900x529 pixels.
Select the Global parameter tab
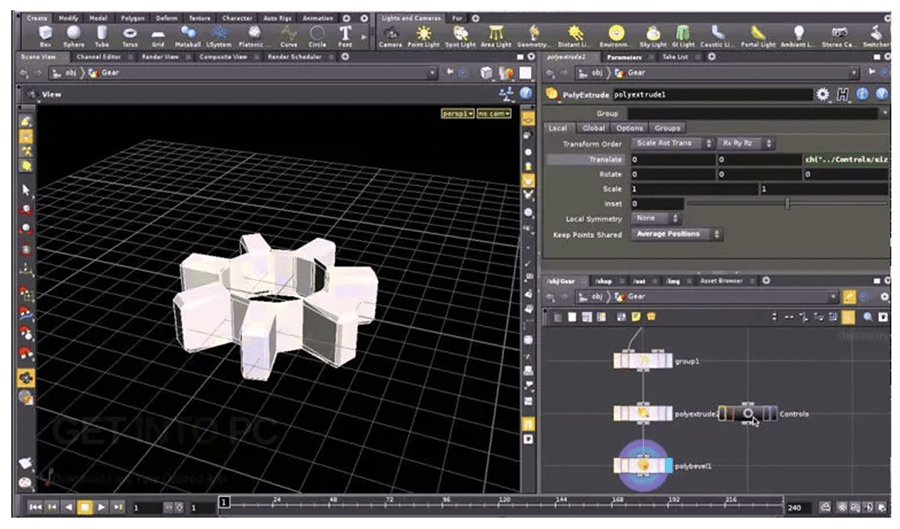click(x=593, y=128)
